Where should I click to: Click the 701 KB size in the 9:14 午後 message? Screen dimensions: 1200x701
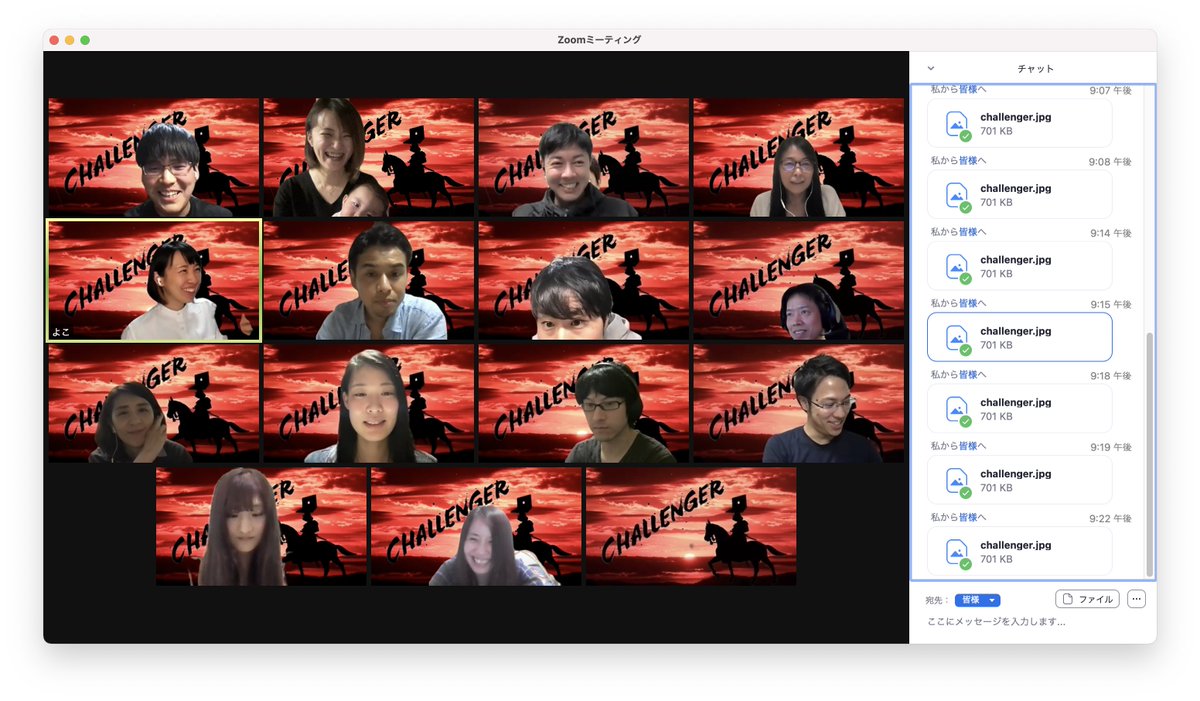coord(996,274)
